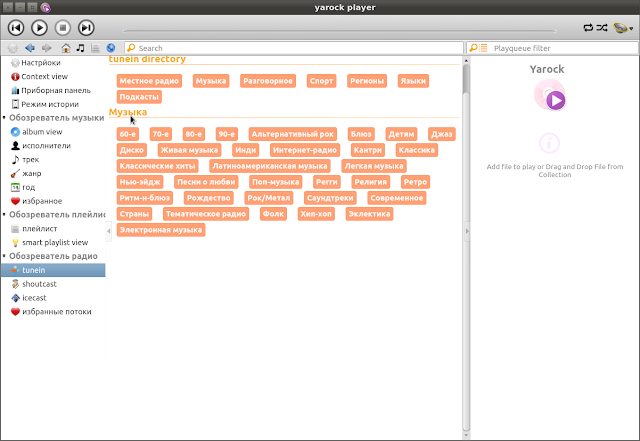Viewport: 640px width, 441px height.
Task: Open Поп-музыка genre tag
Action: coord(276,182)
